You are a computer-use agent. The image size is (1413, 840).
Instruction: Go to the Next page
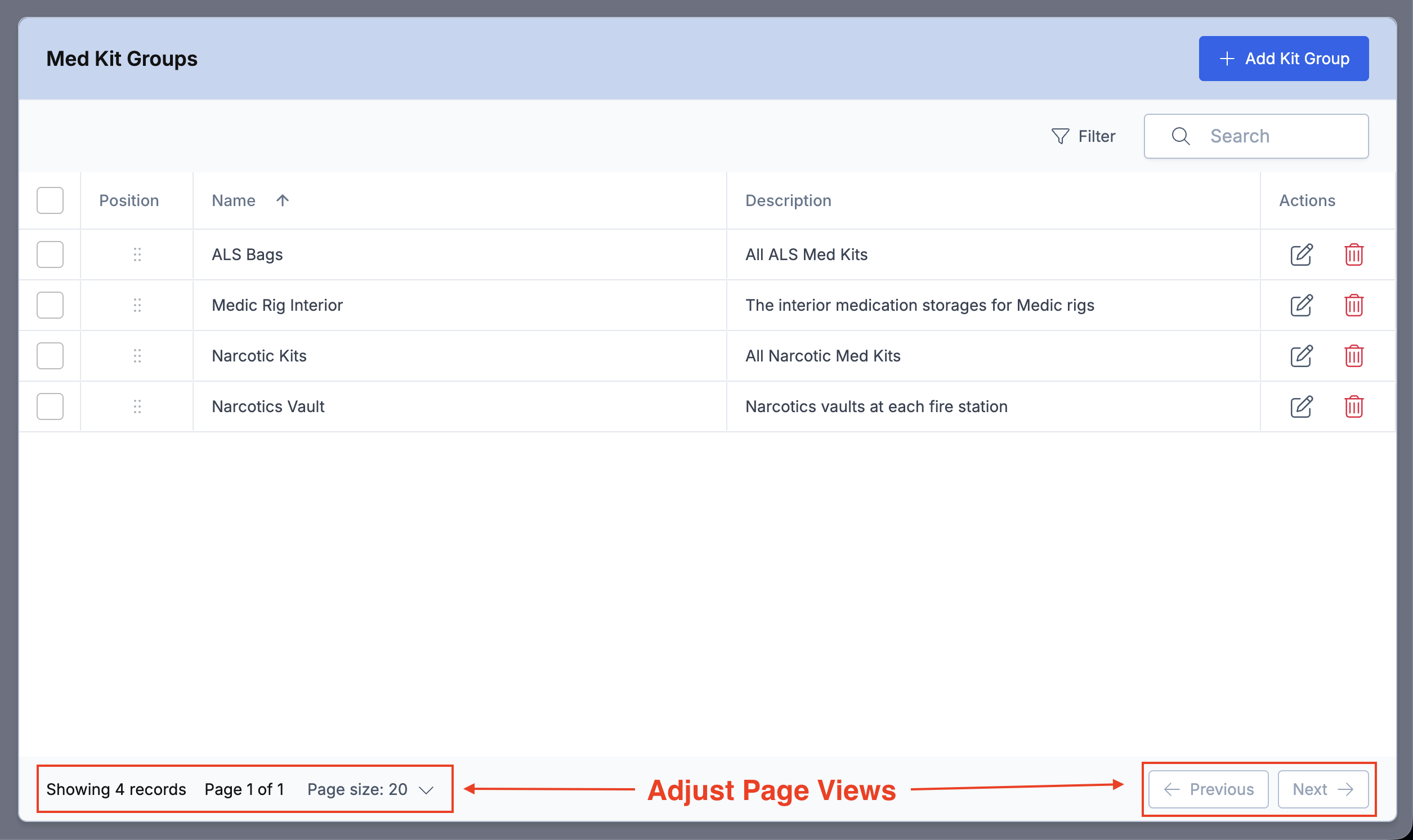click(1323, 790)
